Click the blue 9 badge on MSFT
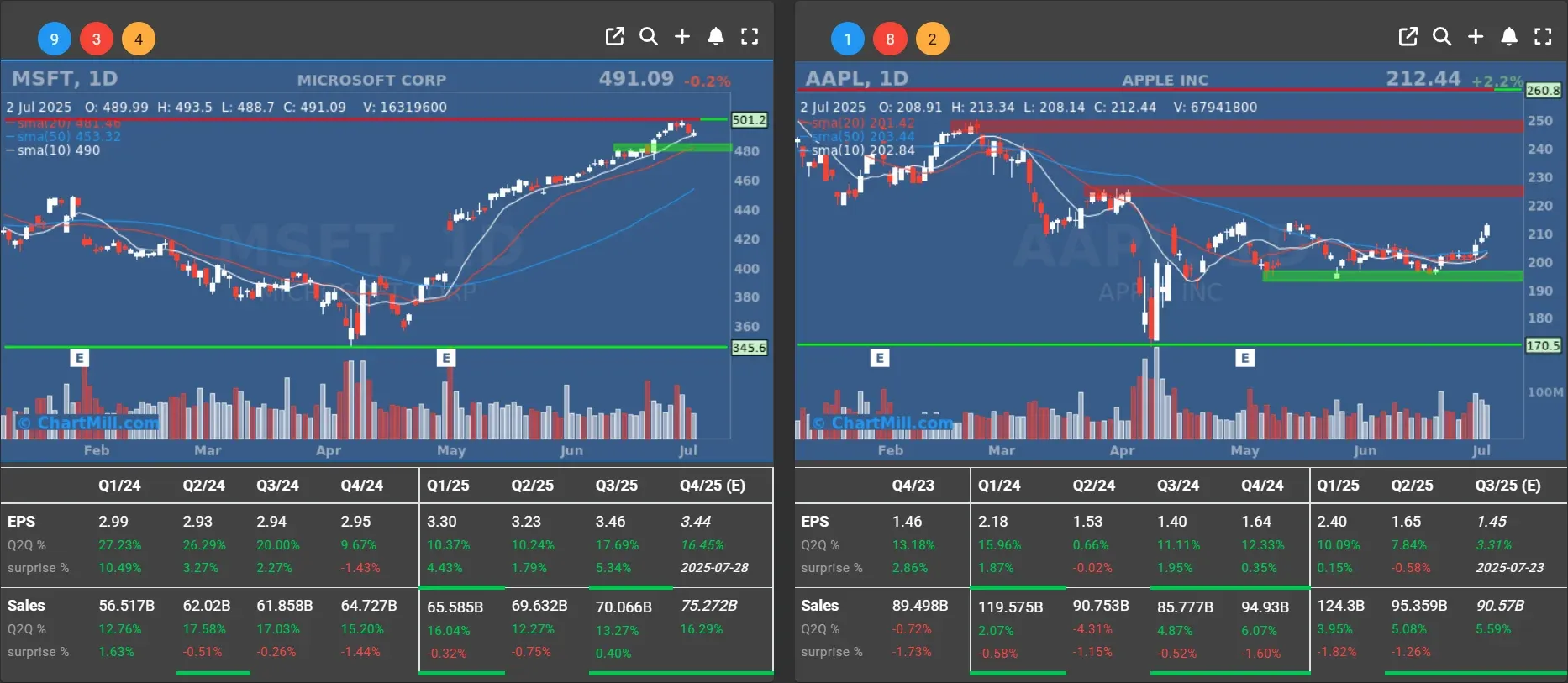1568x683 pixels. [x=55, y=39]
